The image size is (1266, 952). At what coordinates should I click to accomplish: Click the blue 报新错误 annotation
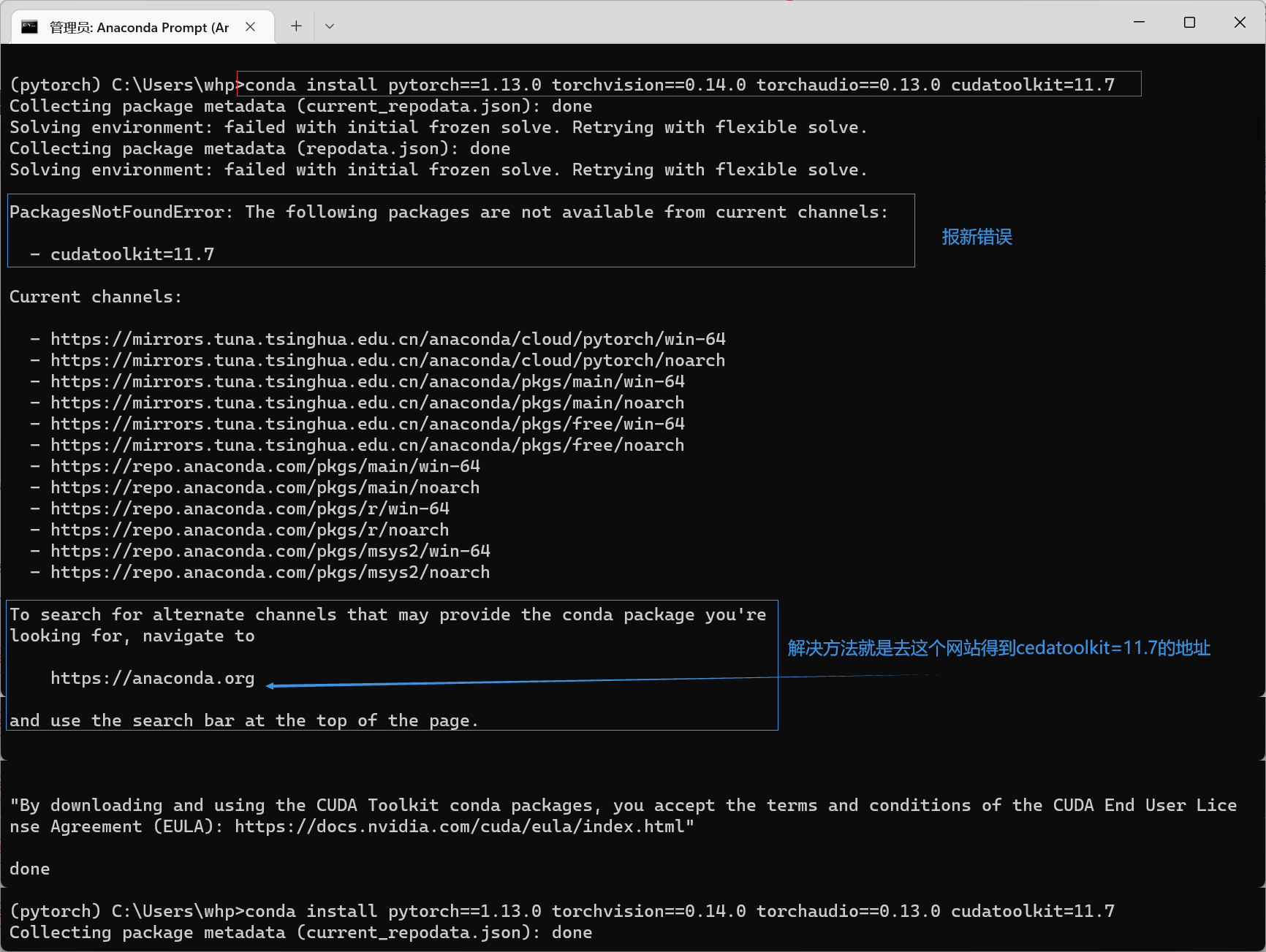point(976,236)
